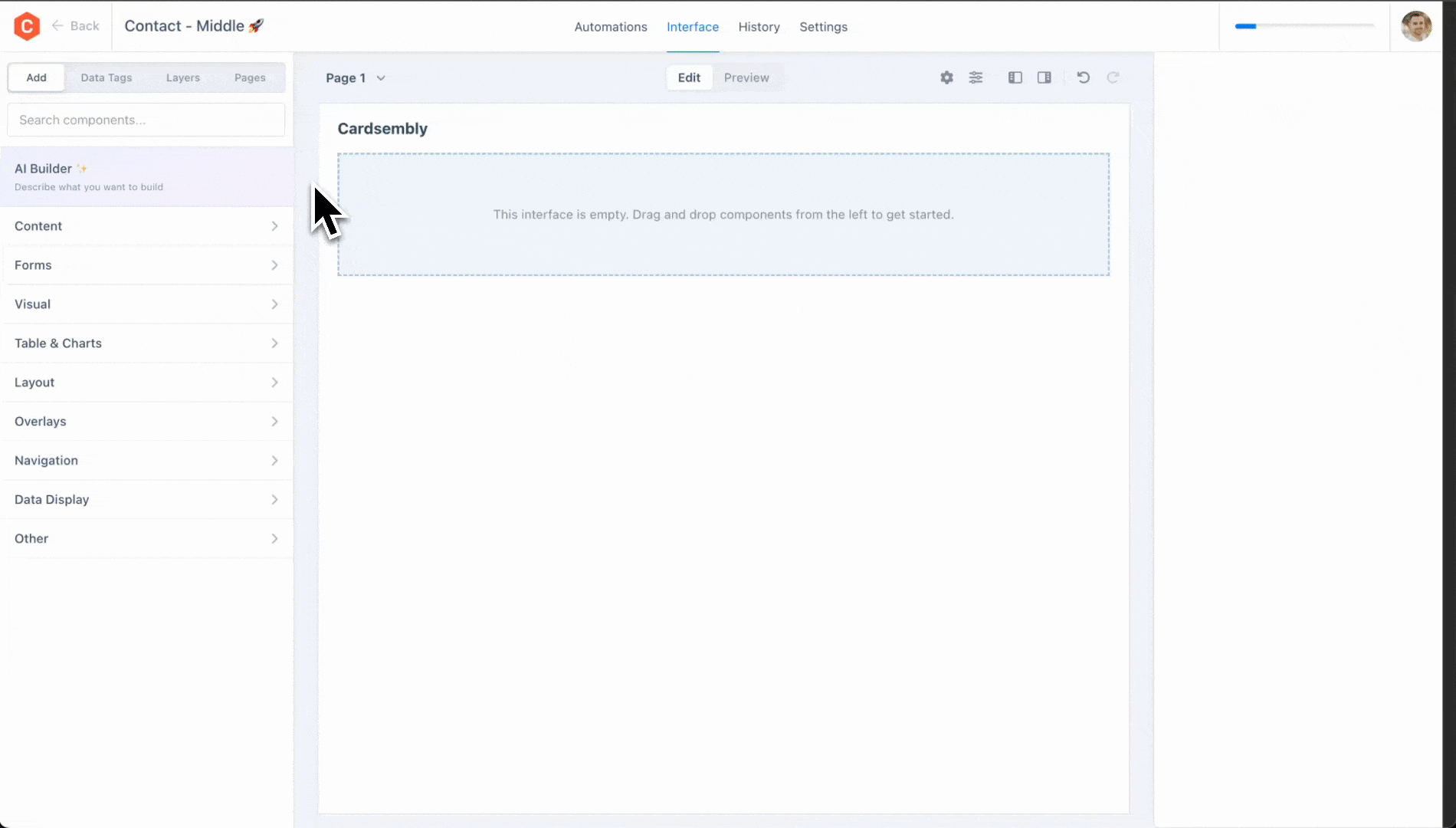Click the progress bar in header
The height and width of the screenshot is (828, 1456).
point(1304,26)
